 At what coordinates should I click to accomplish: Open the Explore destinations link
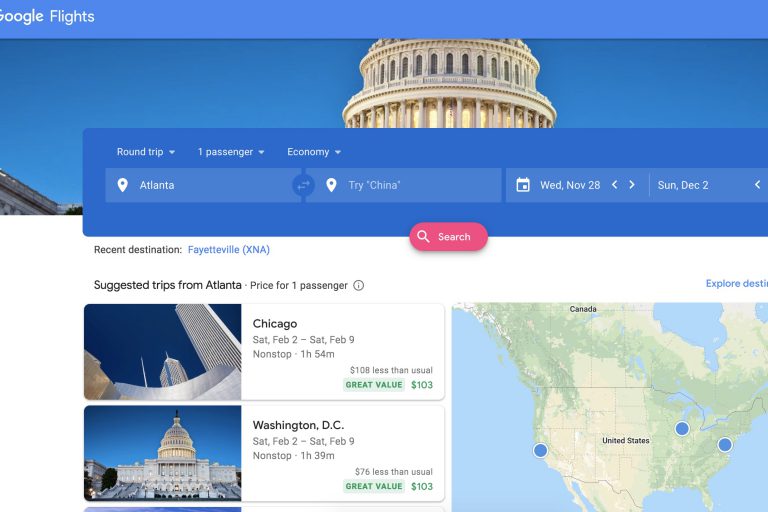pos(737,283)
